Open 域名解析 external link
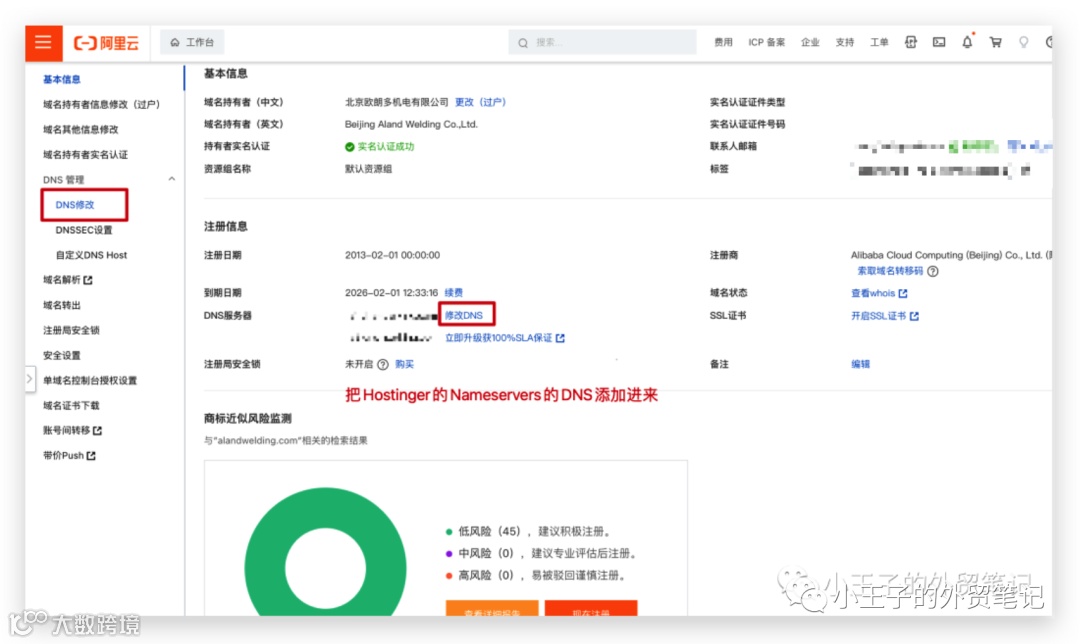 pos(68,280)
